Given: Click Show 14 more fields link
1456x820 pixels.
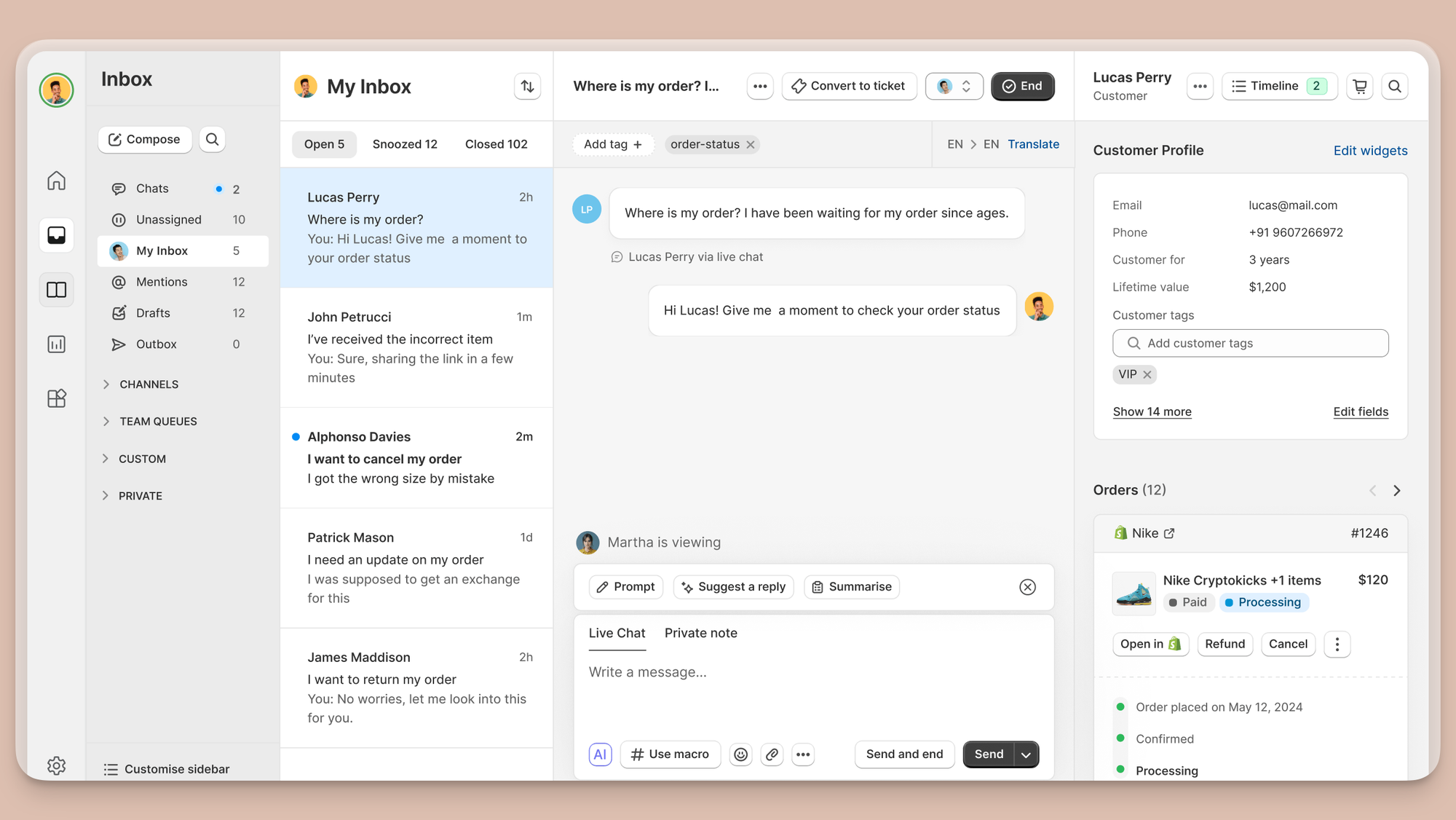Looking at the screenshot, I should 1152,411.
